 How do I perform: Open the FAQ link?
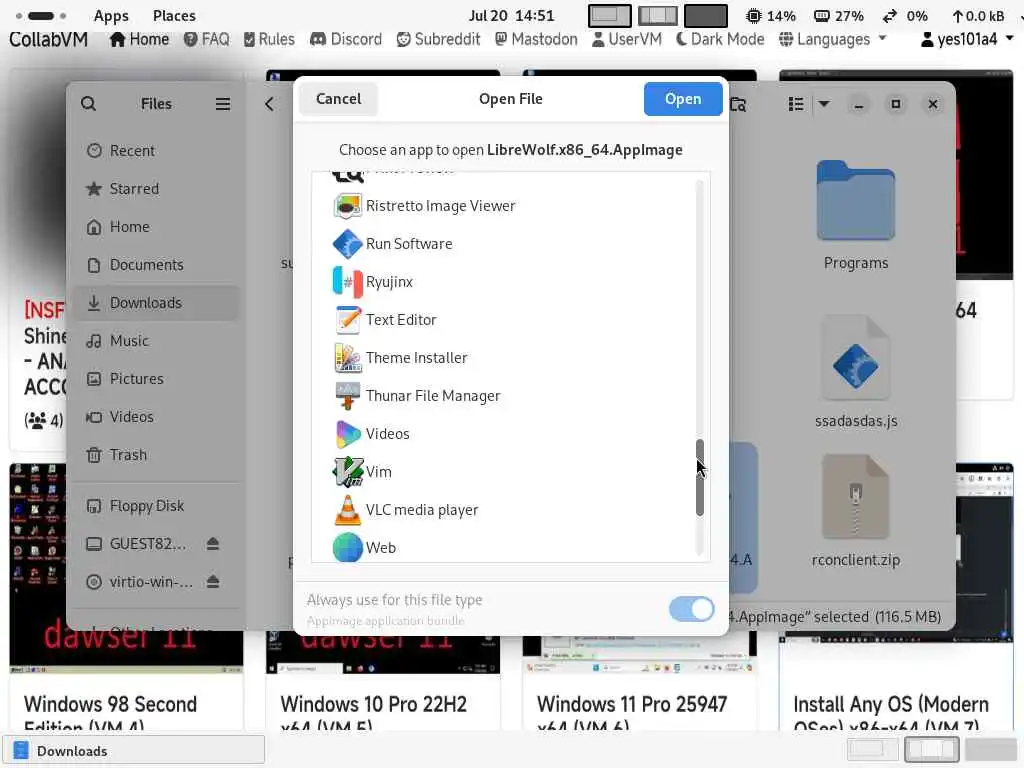[x=206, y=39]
